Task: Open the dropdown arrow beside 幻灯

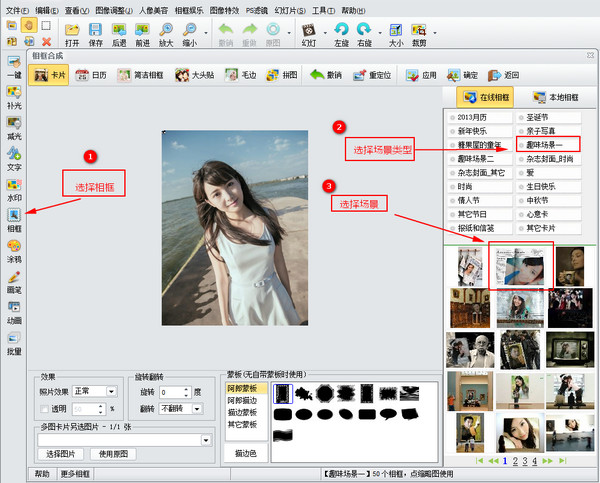Action: [325, 33]
